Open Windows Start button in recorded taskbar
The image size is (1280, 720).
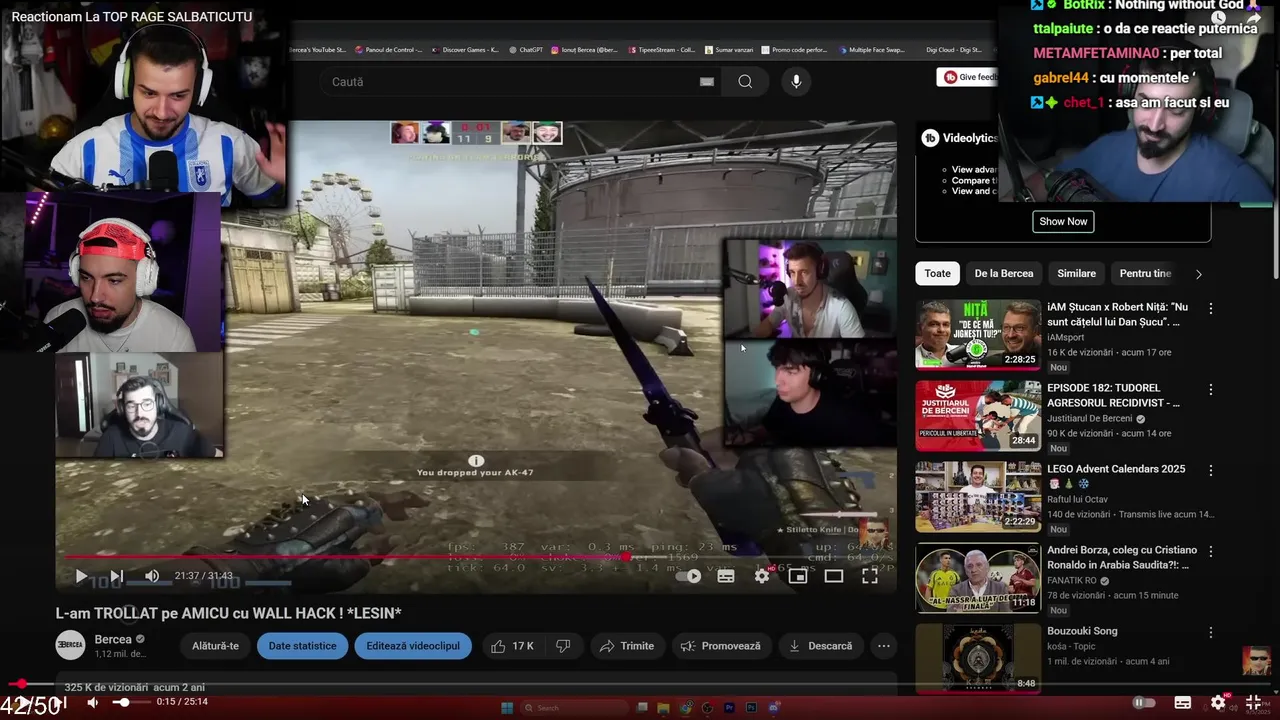coord(507,708)
